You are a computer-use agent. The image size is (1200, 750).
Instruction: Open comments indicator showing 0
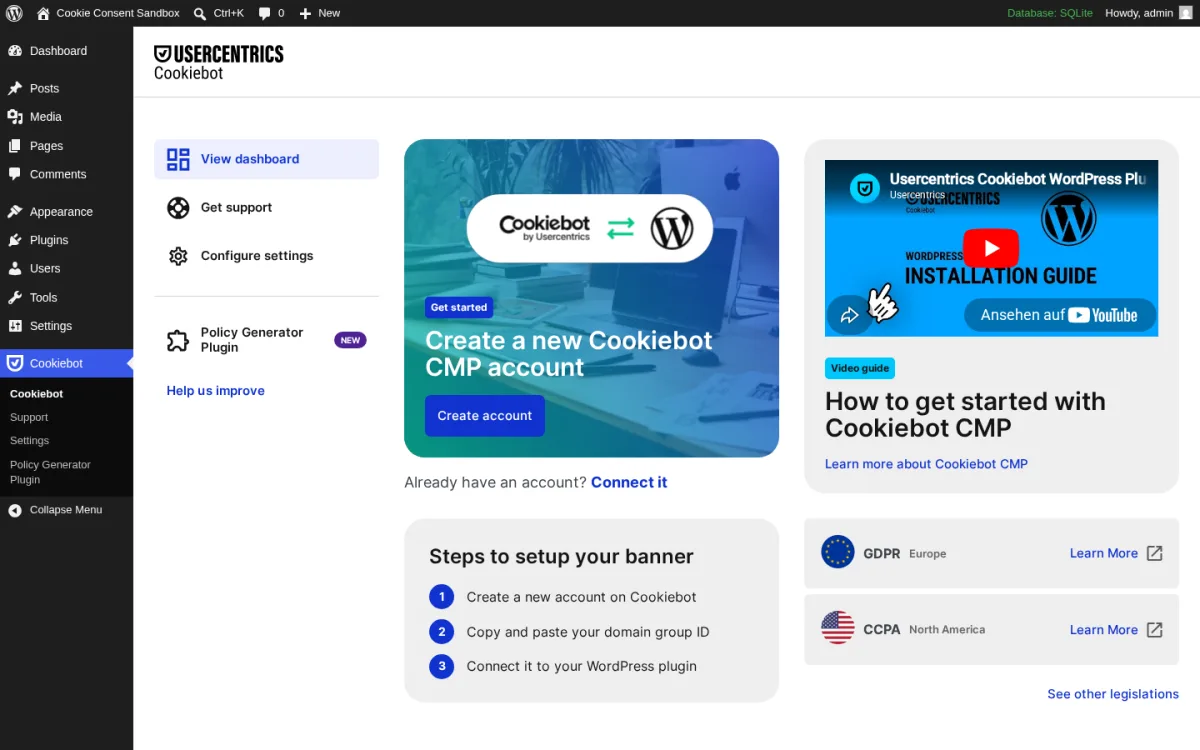pos(271,13)
